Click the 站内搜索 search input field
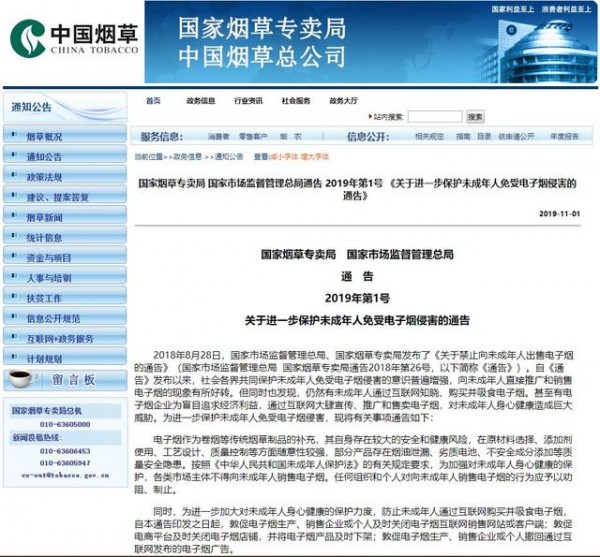Viewport: 600px width, 557px height. point(435,117)
